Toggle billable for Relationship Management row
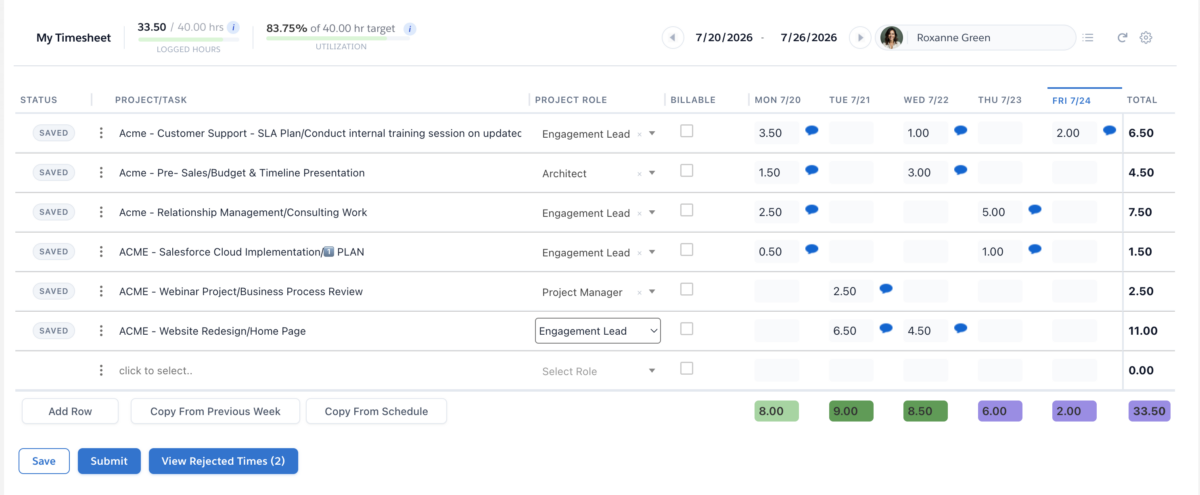The image size is (1200, 495). [x=686, y=210]
